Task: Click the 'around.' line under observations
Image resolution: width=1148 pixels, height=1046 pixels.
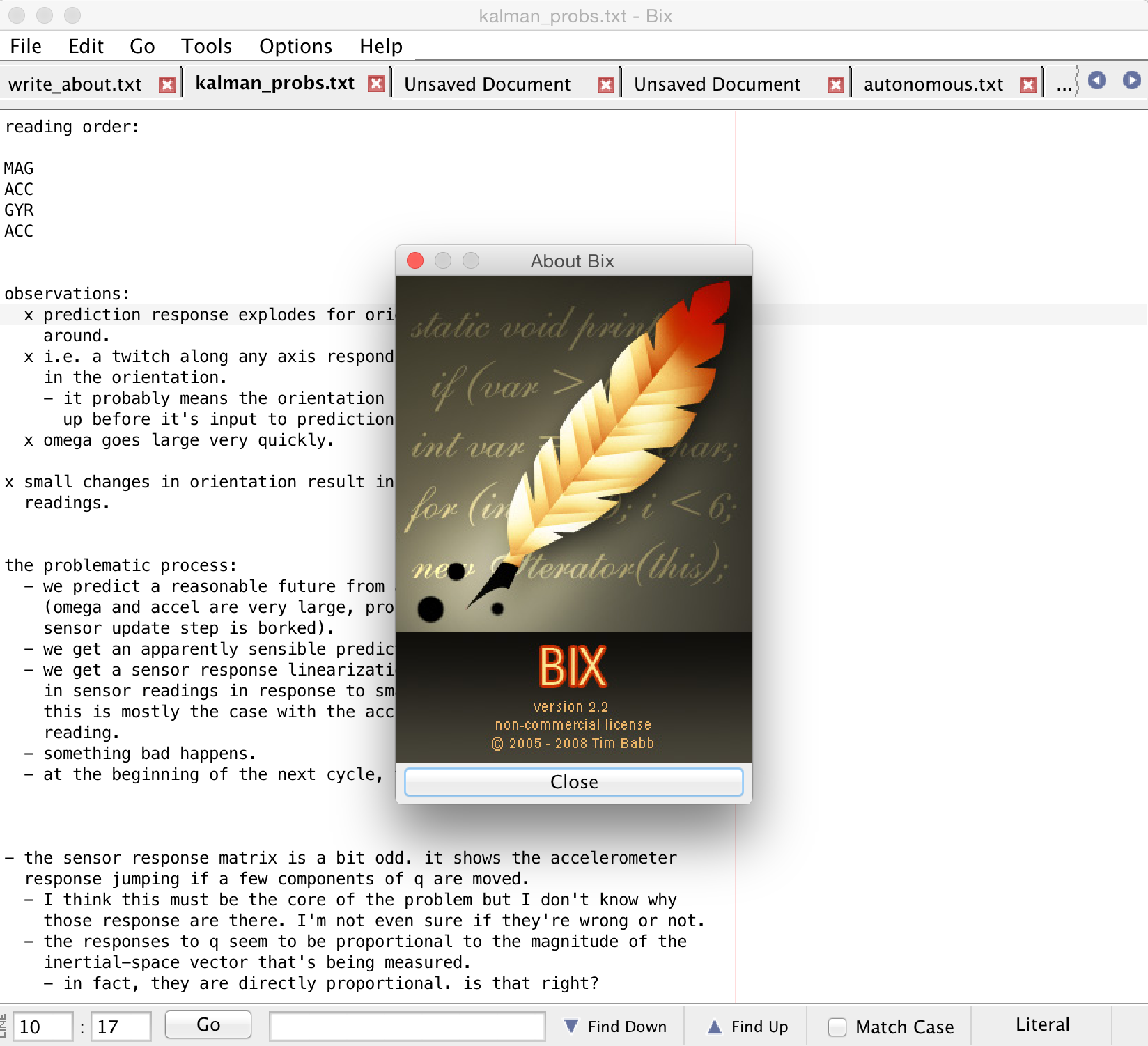Action: [77, 336]
